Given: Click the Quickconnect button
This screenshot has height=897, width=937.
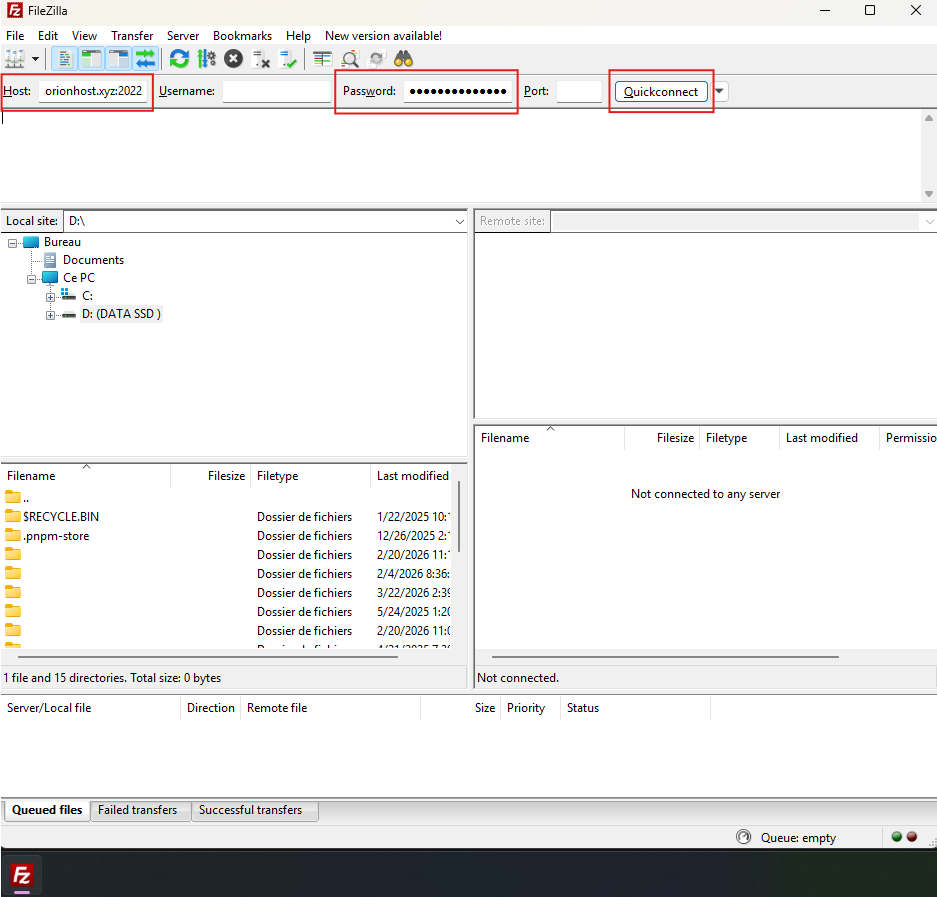Looking at the screenshot, I should [661, 92].
